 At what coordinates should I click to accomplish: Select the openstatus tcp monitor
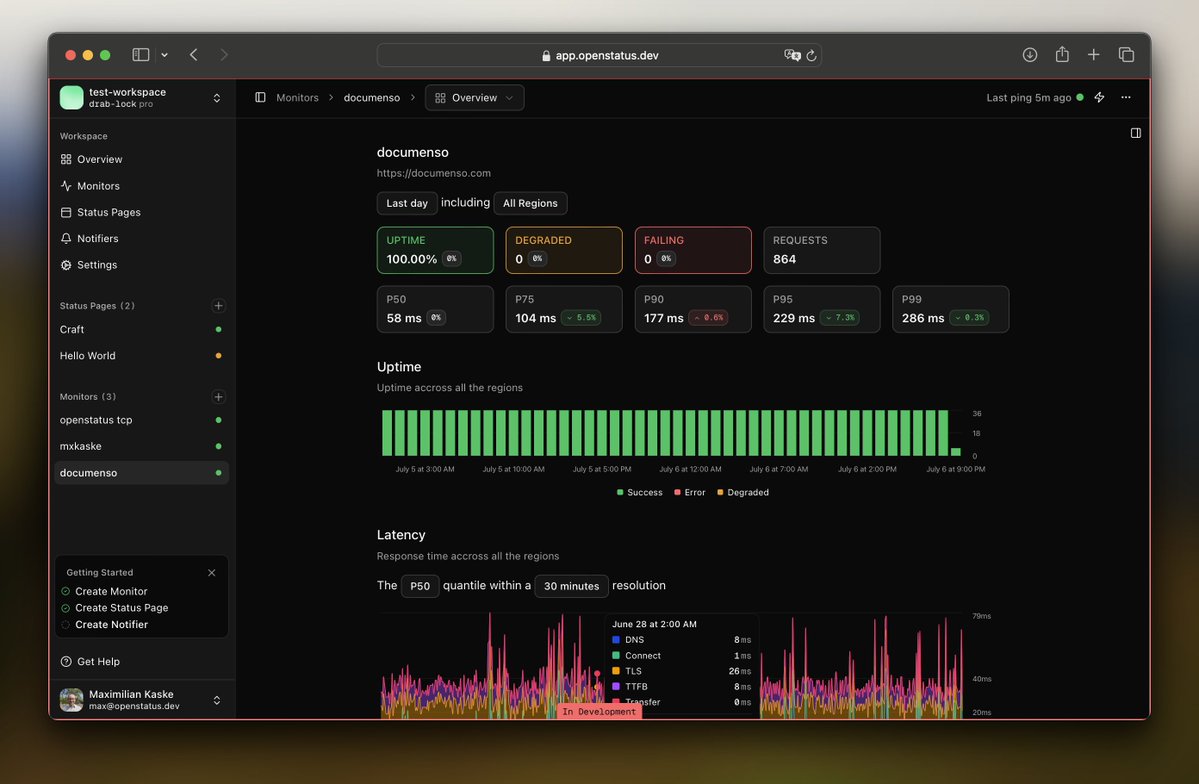pyautogui.click(x=141, y=420)
